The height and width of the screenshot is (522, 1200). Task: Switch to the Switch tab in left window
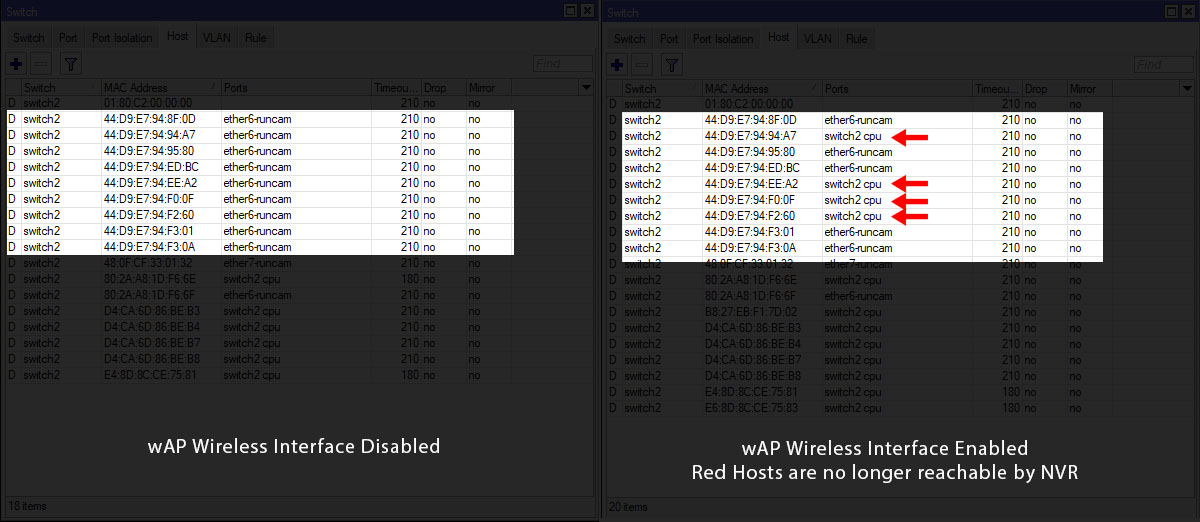(29, 38)
